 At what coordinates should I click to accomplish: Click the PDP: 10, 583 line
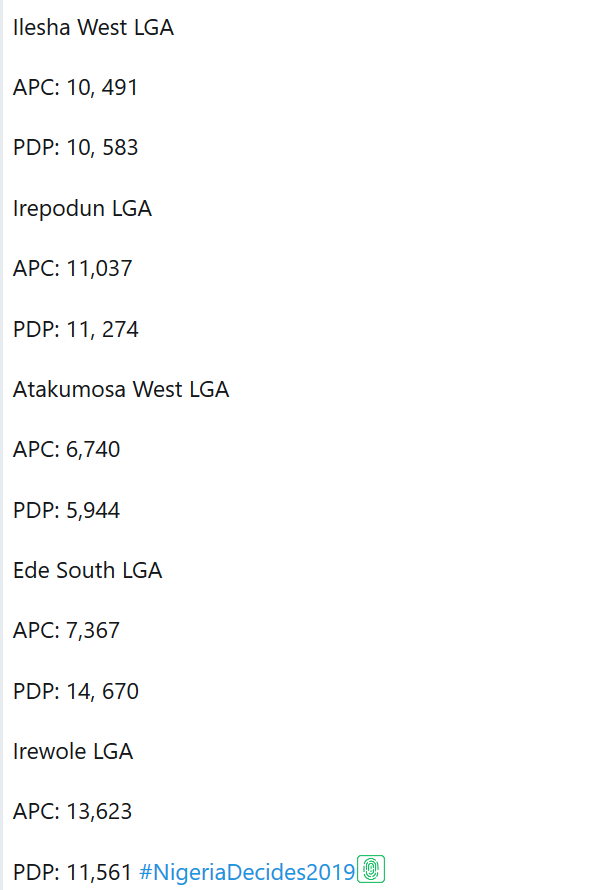point(75,148)
